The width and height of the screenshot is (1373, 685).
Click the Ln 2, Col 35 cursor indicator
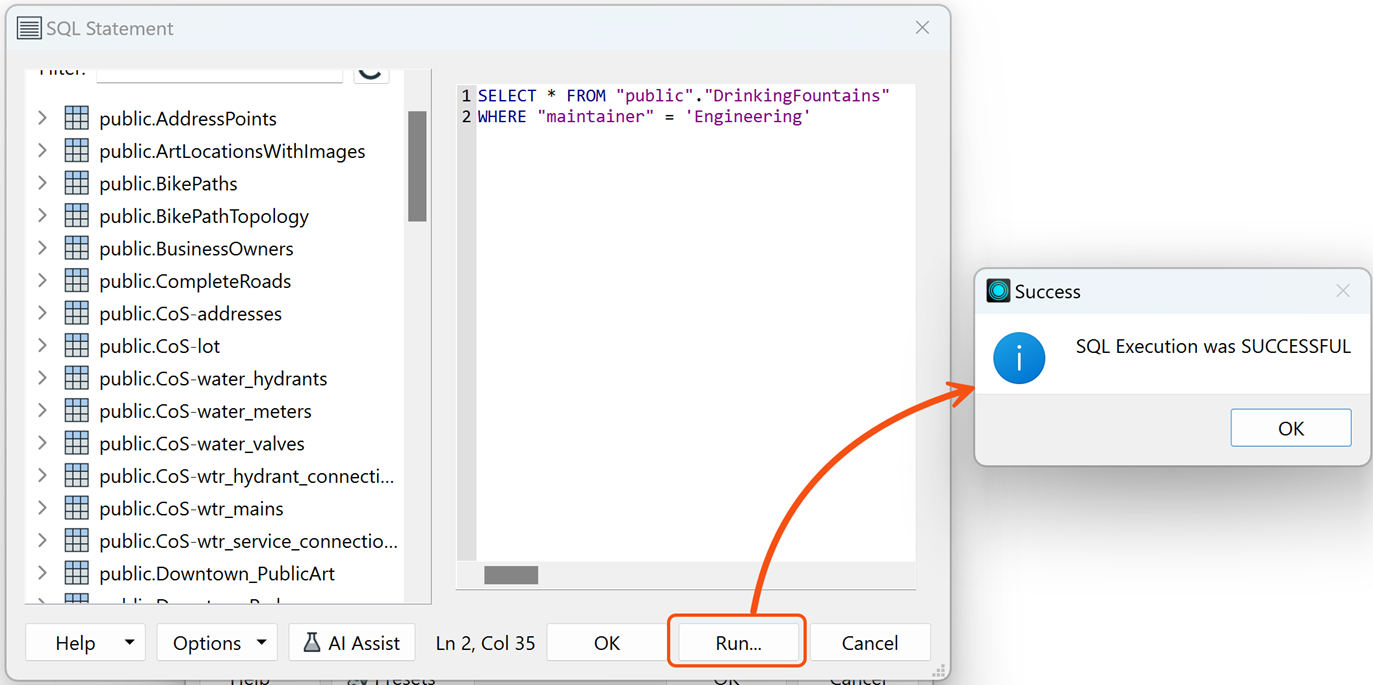tap(485, 643)
